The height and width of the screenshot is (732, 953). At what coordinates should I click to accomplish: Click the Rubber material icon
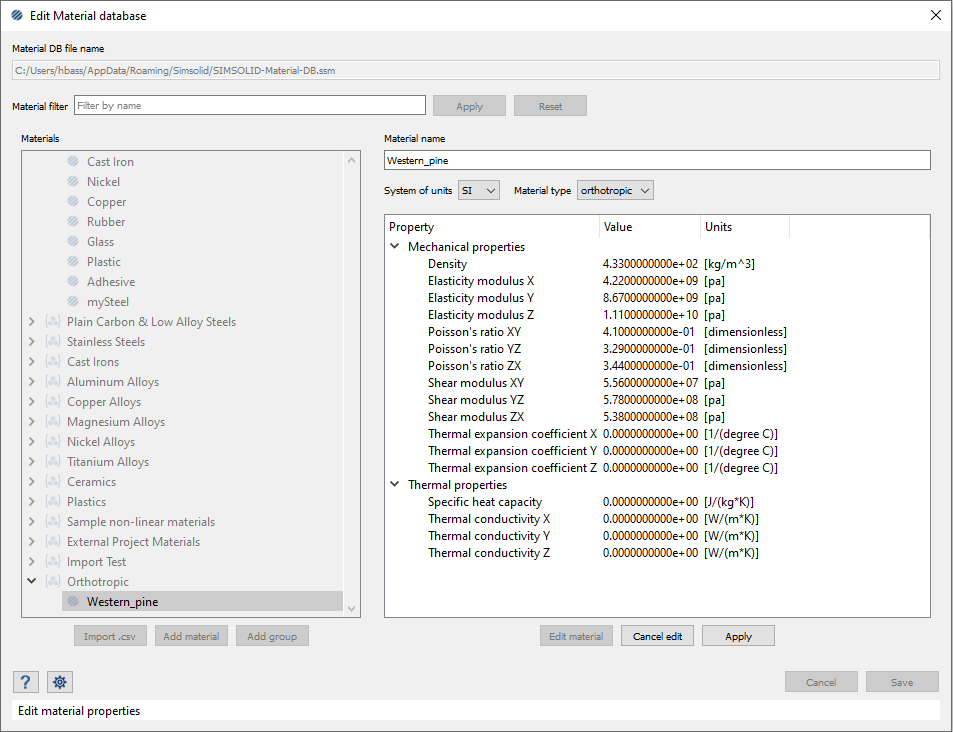(73, 222)
